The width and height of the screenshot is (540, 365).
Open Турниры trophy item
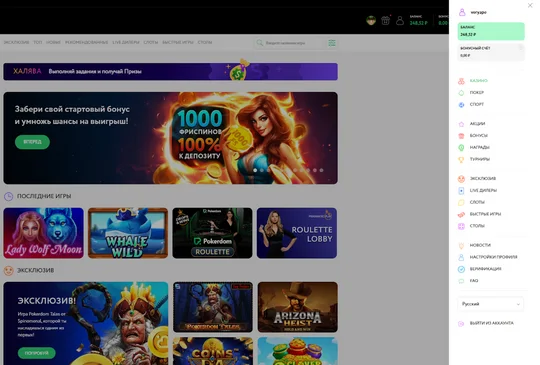479,159
